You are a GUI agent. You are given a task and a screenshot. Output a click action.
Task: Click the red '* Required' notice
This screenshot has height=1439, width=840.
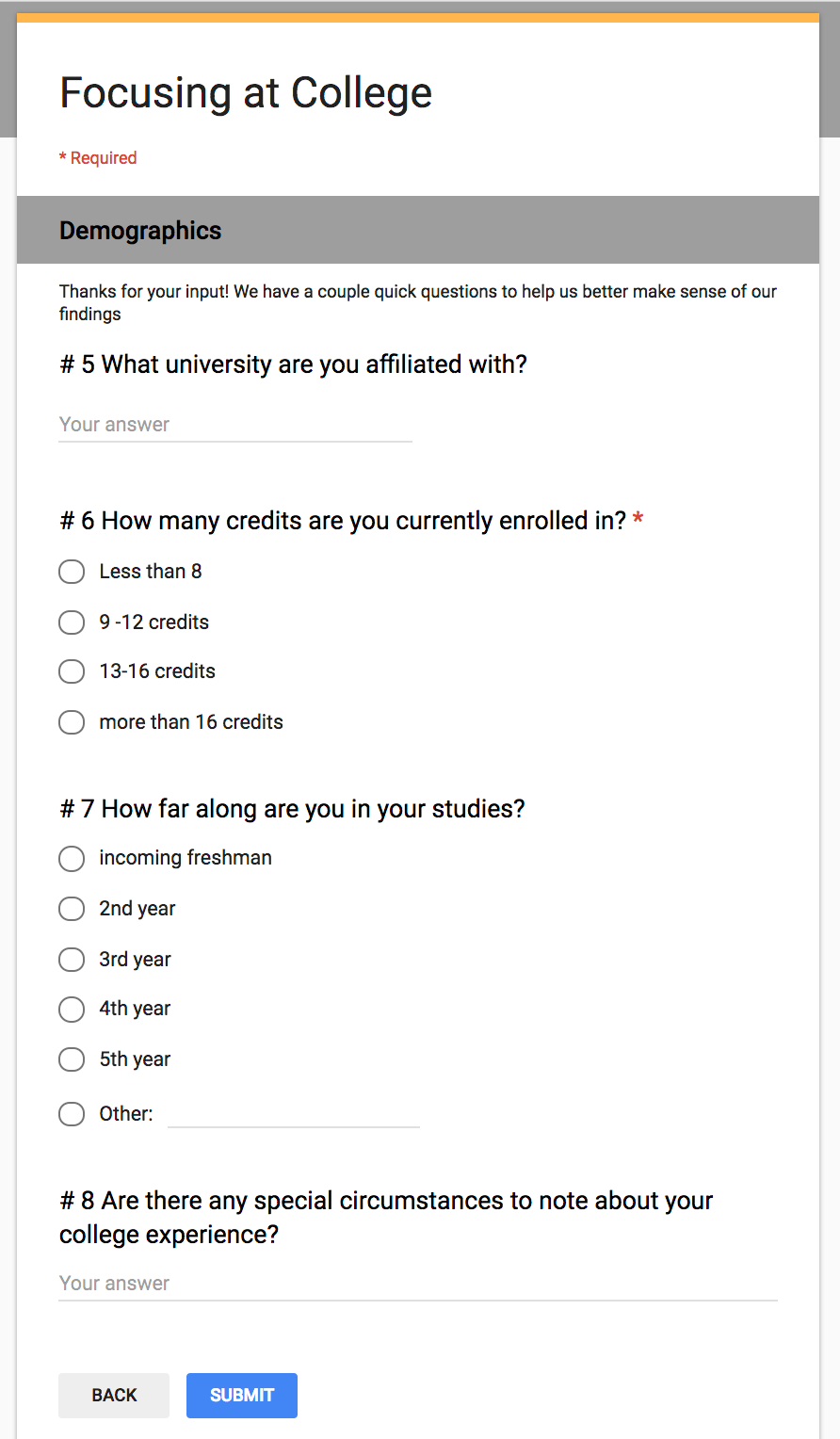click(x=98, y=158)
